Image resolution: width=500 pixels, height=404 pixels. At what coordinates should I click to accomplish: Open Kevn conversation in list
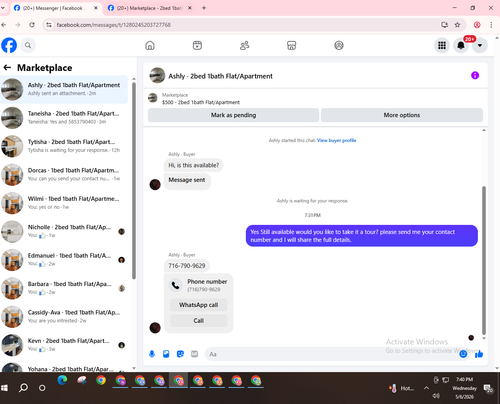[64, 345]
